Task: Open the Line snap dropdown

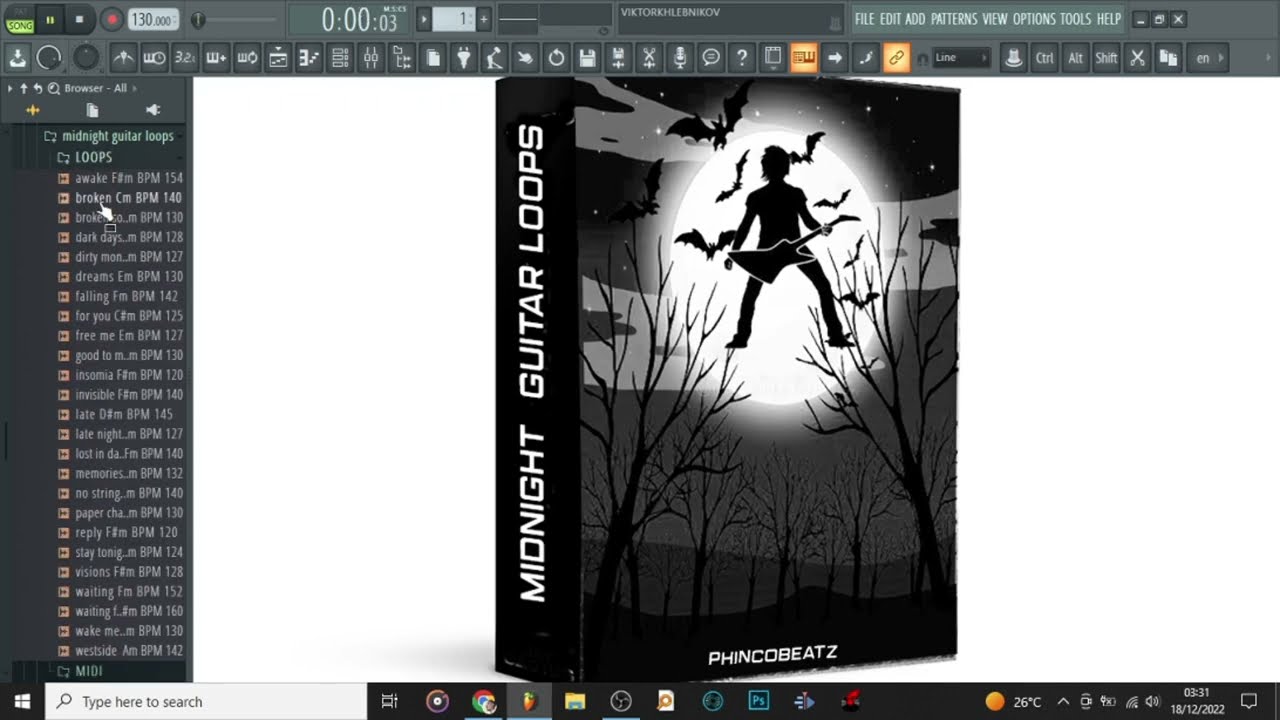Action: pos(962,58)
